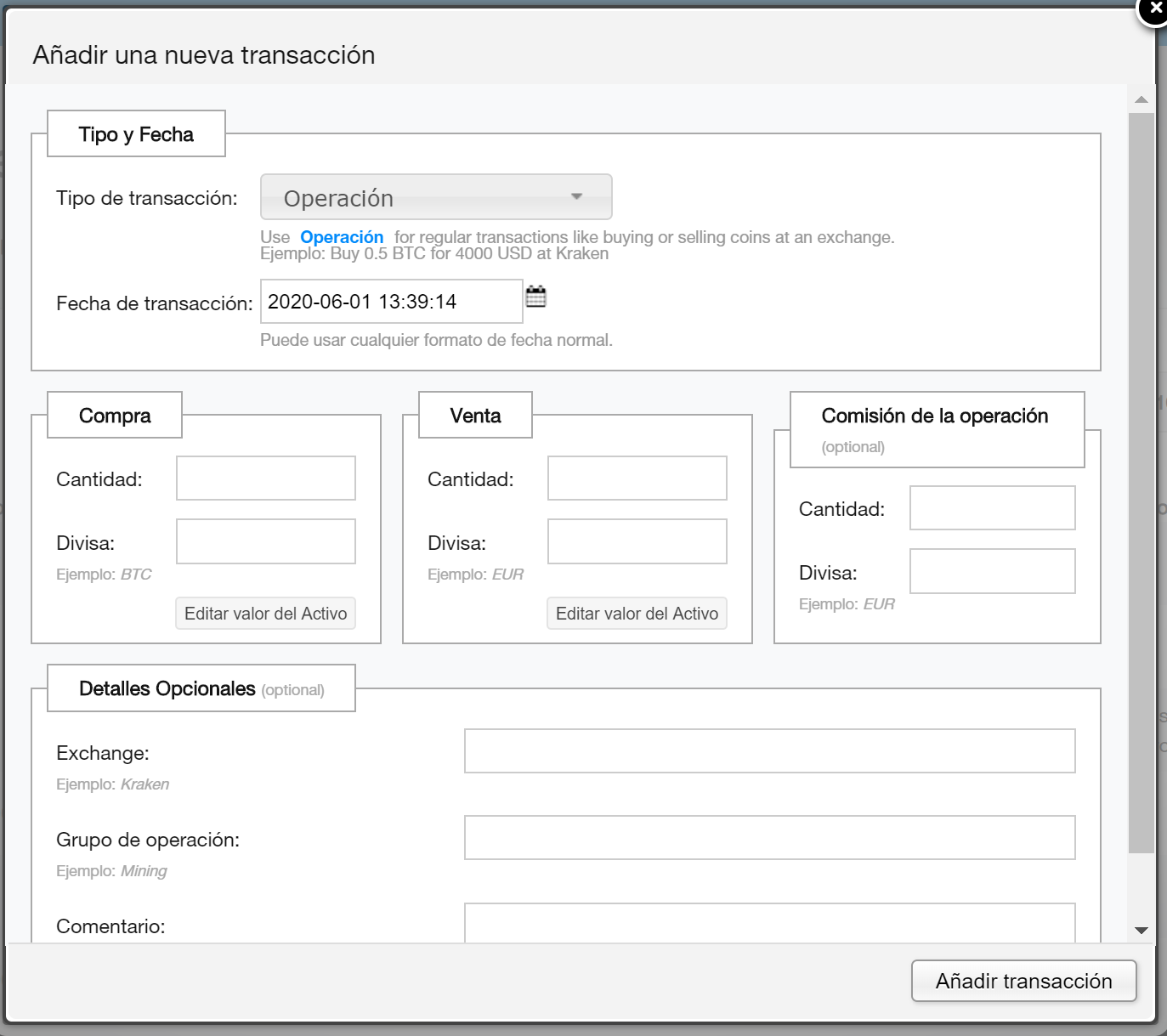Focus the Grupo de operación field
Image resolution: width=1167 pixels, height=1036 pixels.
[x=769, y=838]
